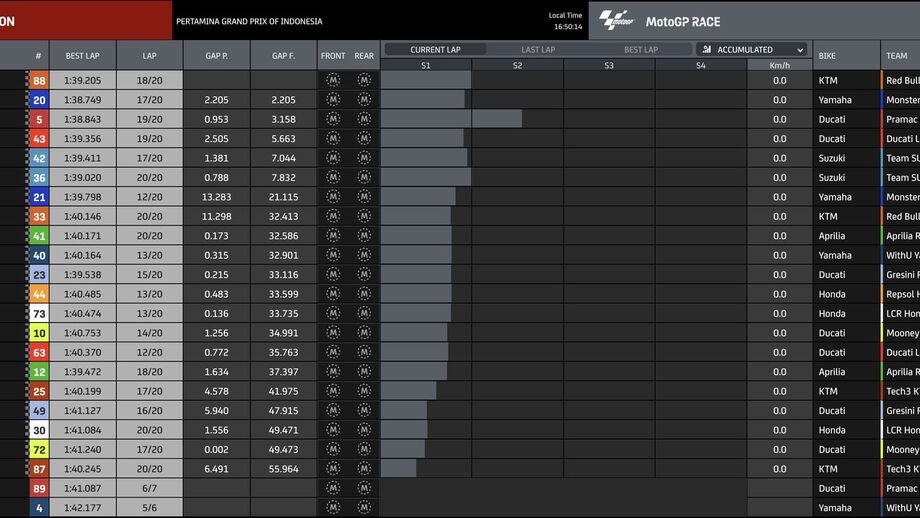This screenshot has width=920, height=518.
Task: Select rider number 73 badge
Action: point(39,313)
